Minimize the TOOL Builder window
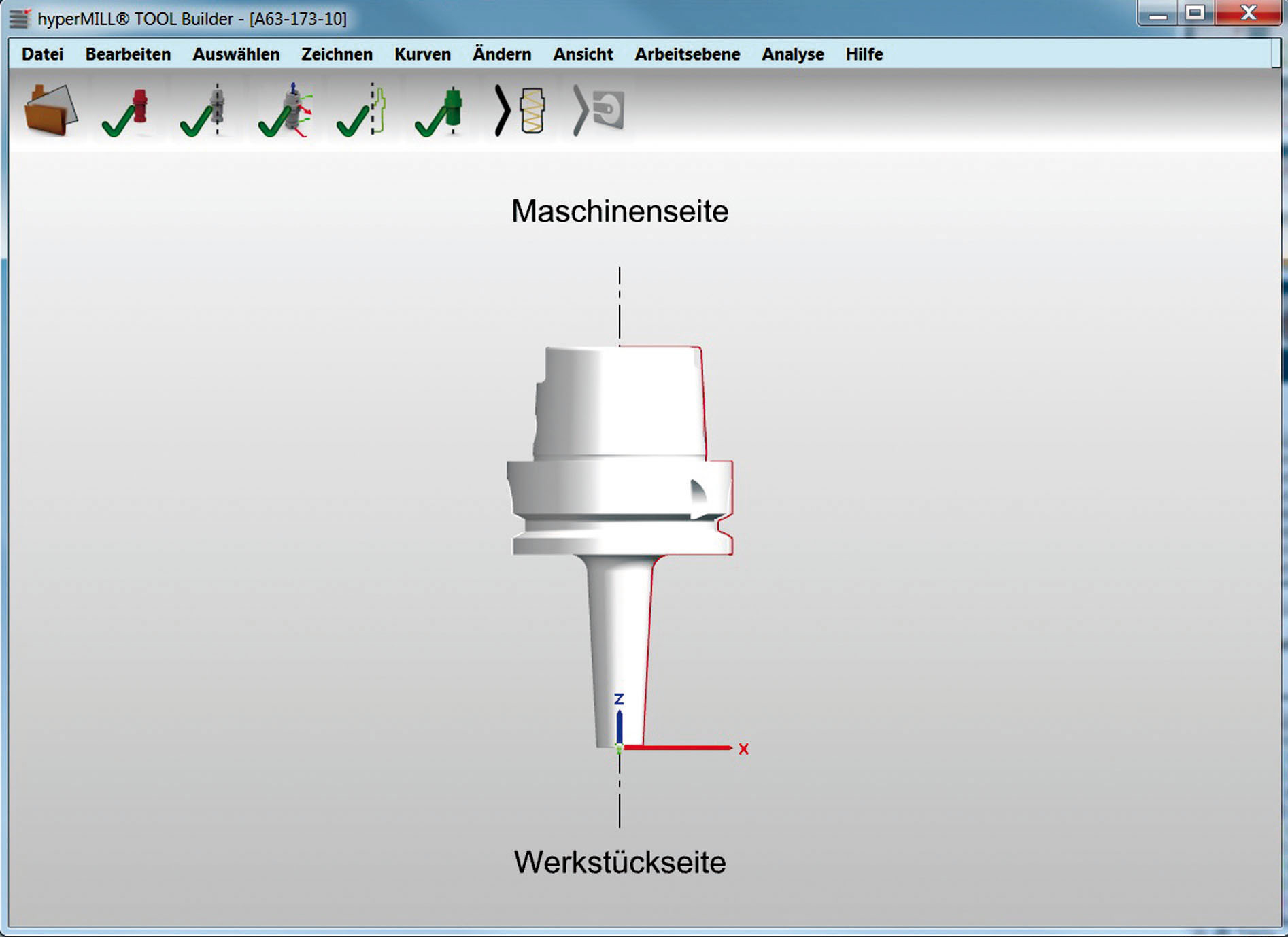The width and height of the screenshot is (1288, 937). click(1159, 13)
